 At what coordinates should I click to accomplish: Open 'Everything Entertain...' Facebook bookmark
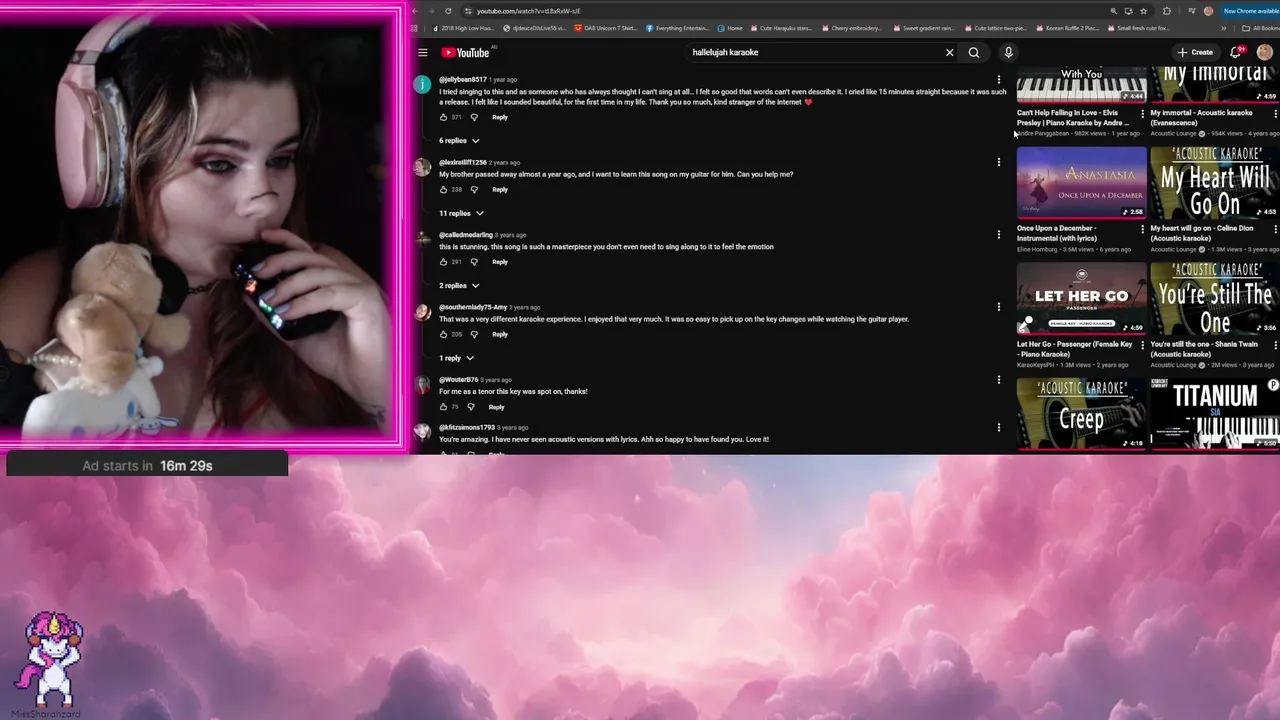(x=677, y=28)
